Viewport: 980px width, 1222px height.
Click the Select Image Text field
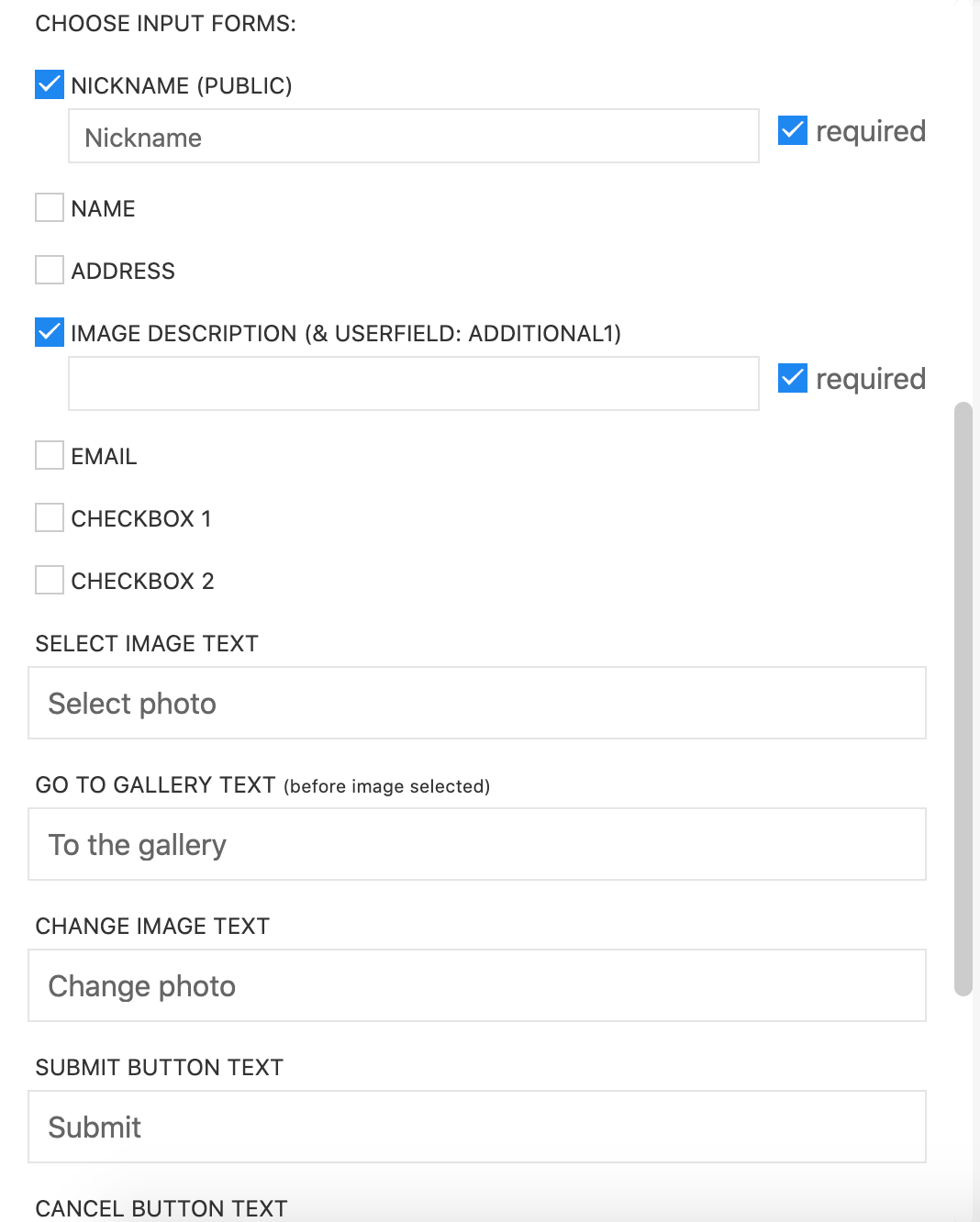[477, 703]
